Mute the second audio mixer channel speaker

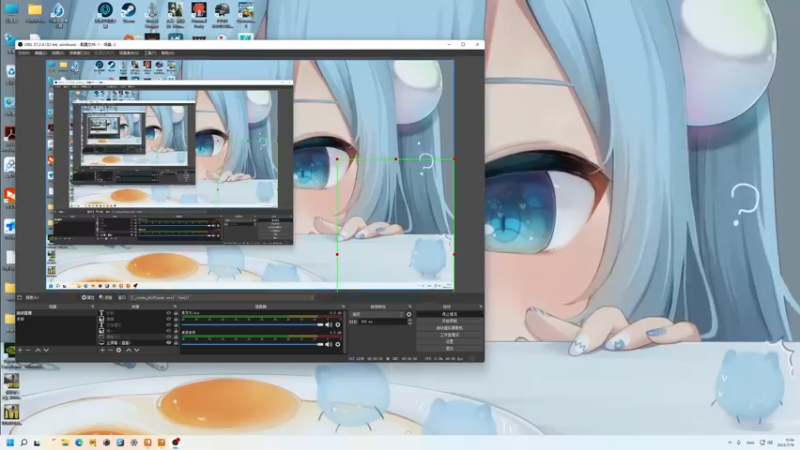coord(329,344)
